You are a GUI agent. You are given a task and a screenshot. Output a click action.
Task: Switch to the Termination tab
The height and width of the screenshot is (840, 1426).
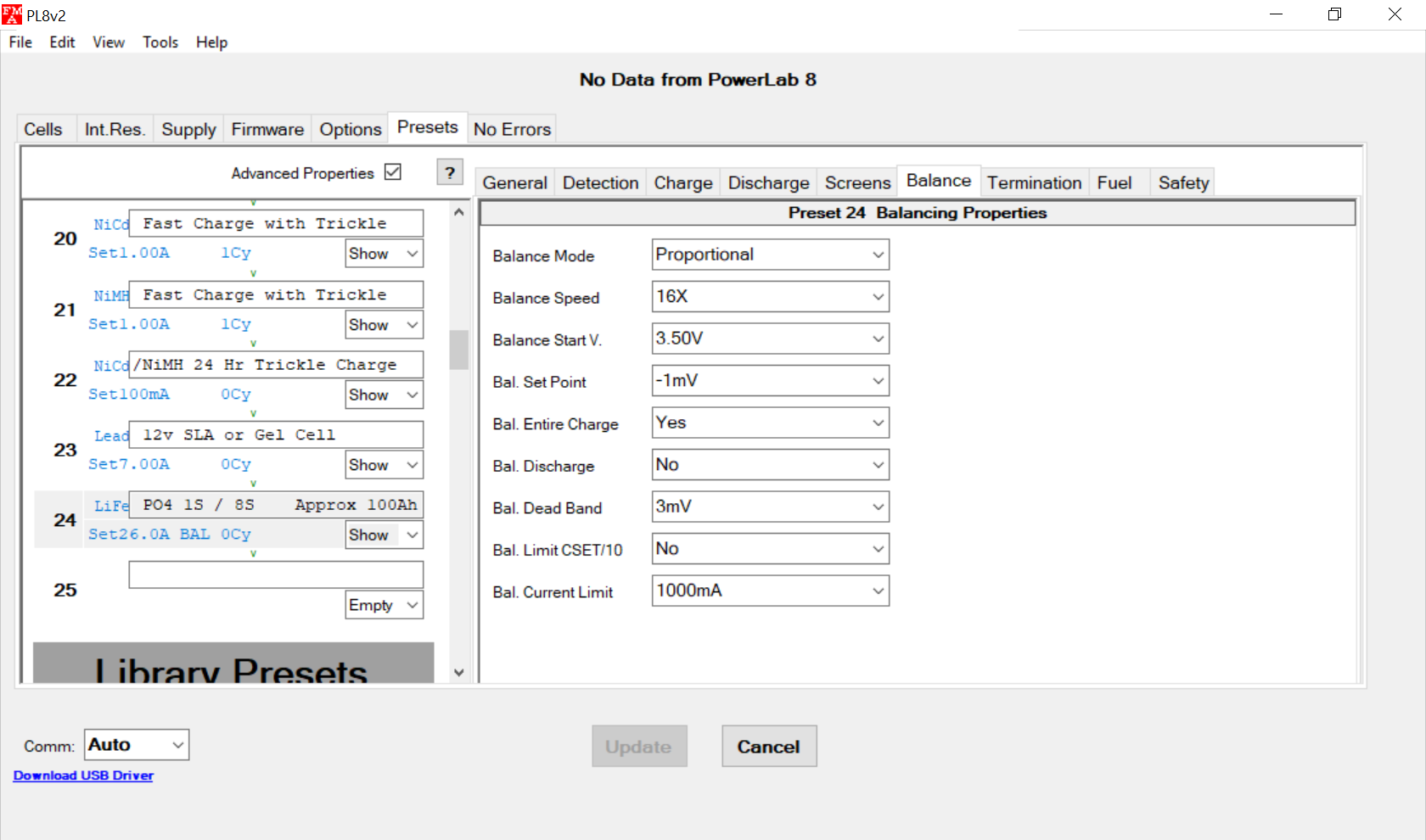pos(1033,182)
